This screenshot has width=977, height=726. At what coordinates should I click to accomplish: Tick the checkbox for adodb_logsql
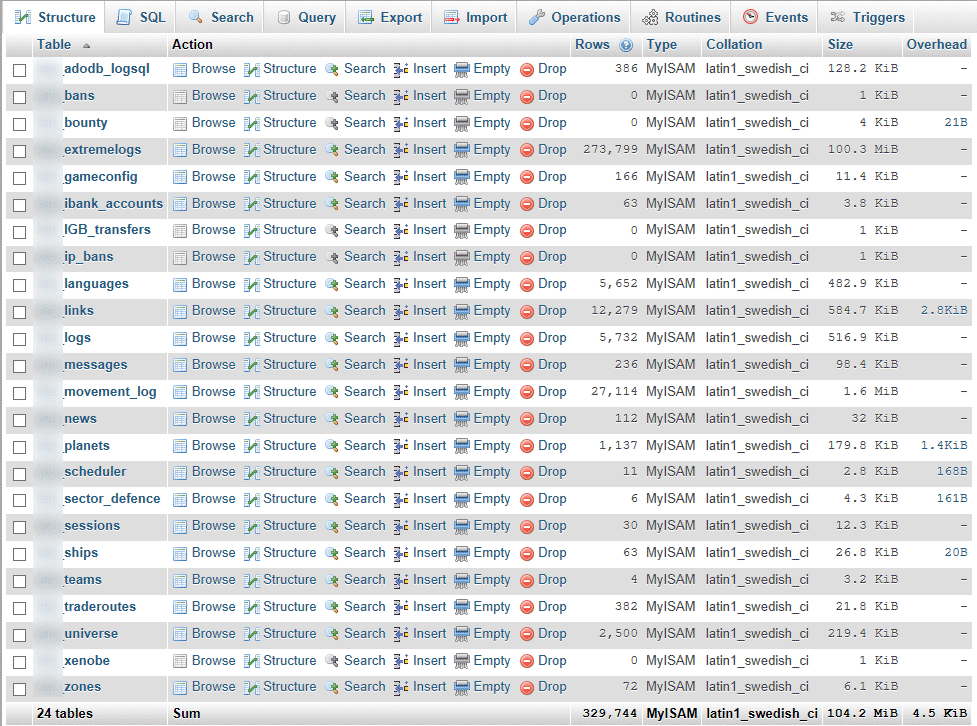pyautogui.click(x=19, y=70)
